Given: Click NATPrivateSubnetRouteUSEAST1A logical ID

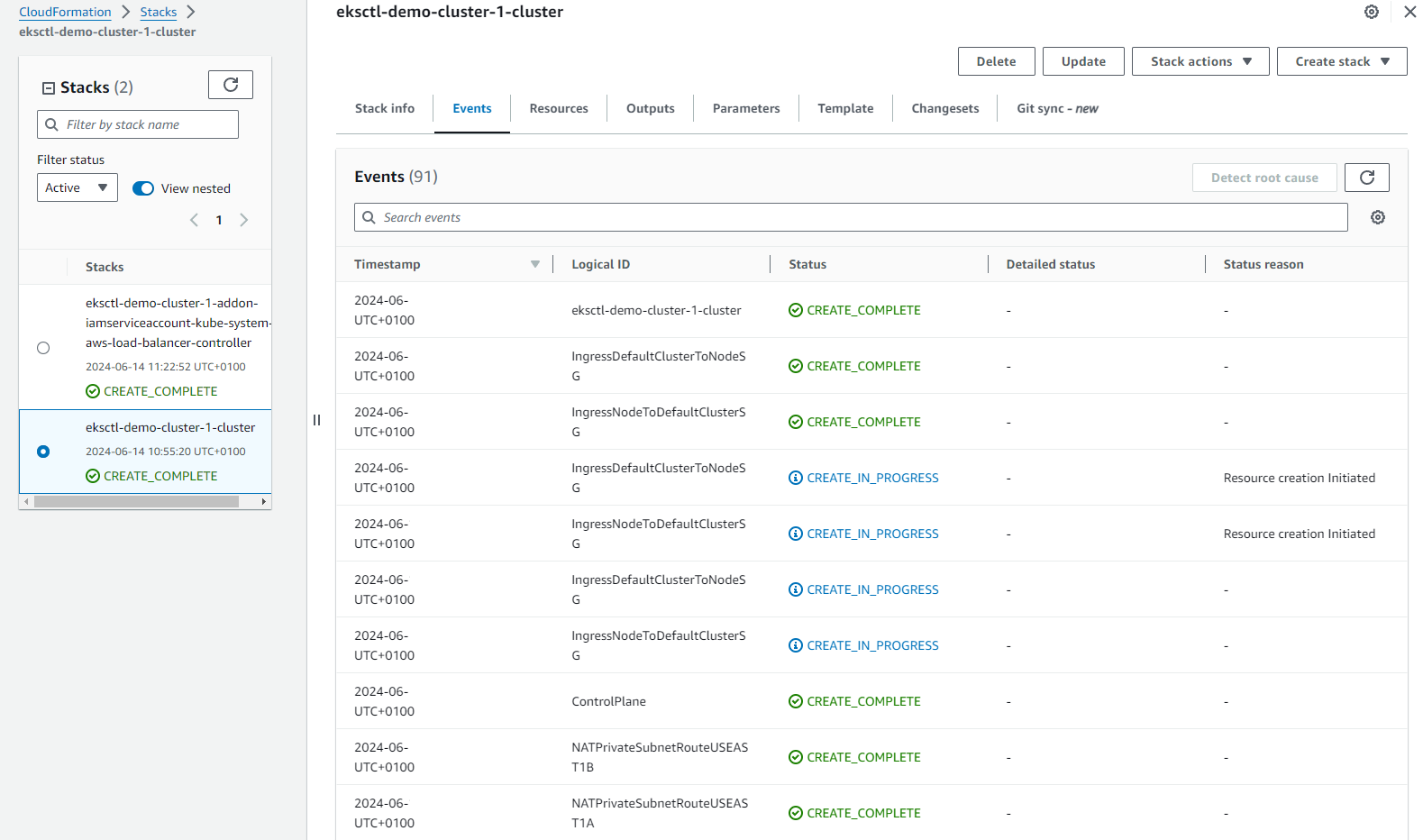Looking at the screenshot, I should [660, 813].
